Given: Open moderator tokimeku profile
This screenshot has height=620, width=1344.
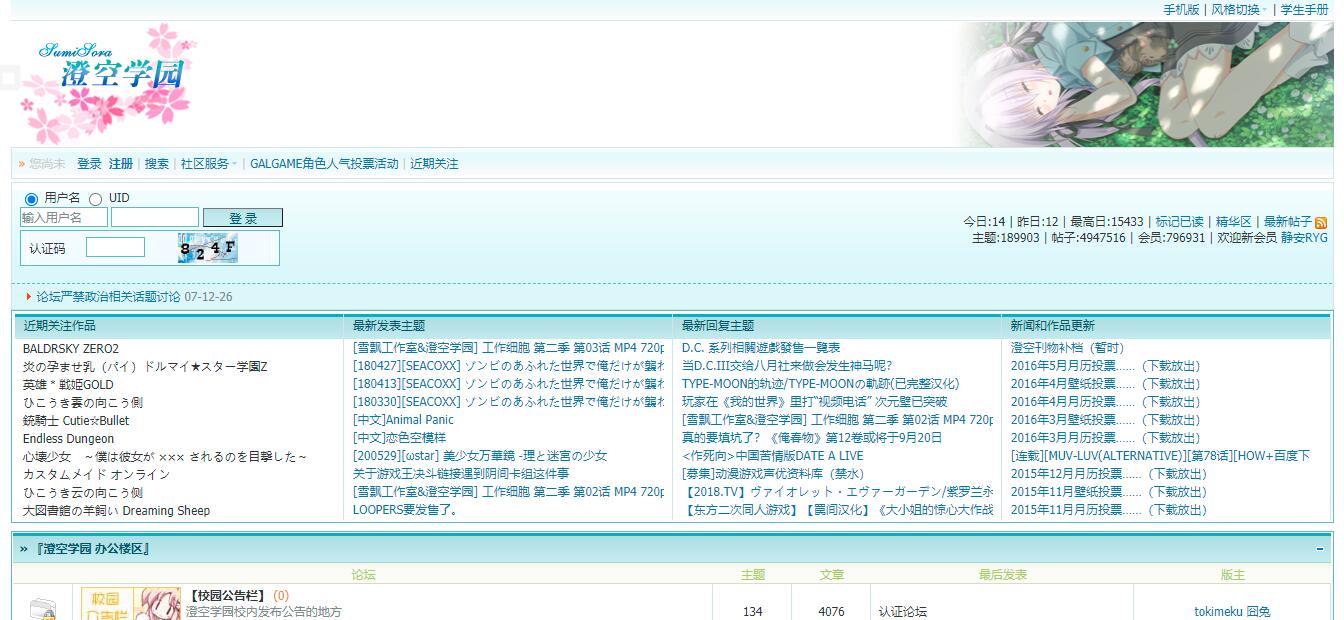Looking at the screenshot, I should point(1218,612).
